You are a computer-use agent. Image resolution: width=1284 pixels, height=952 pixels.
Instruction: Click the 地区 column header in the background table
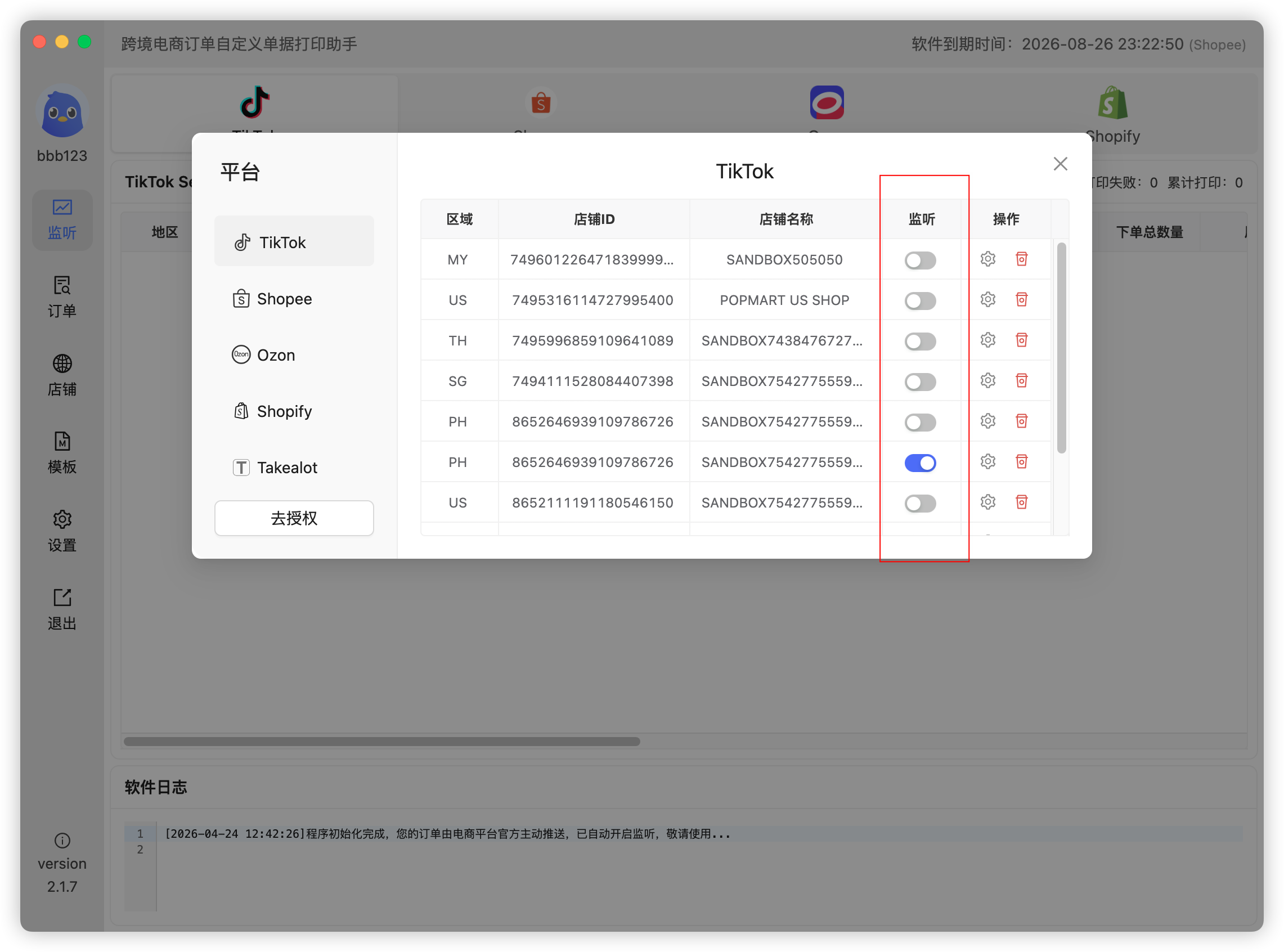(x=165, y=232)
